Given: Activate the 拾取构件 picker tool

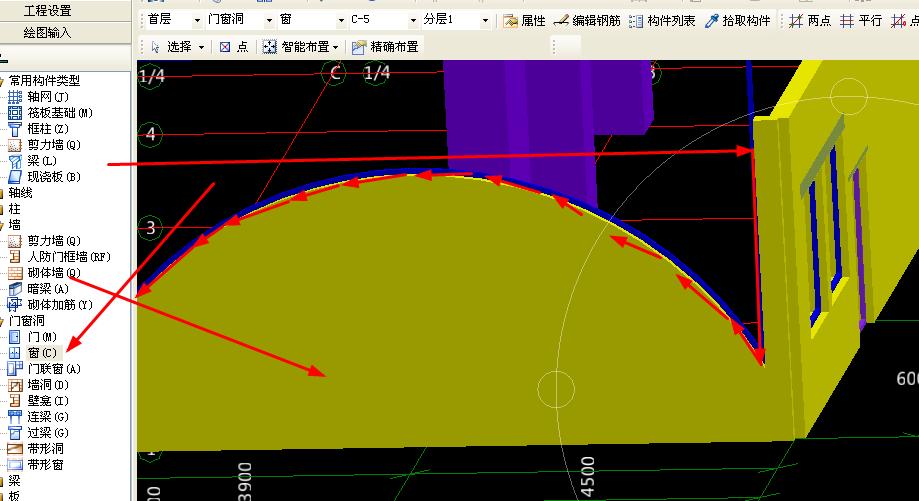Looking at the screenshot, I should 737,21.
